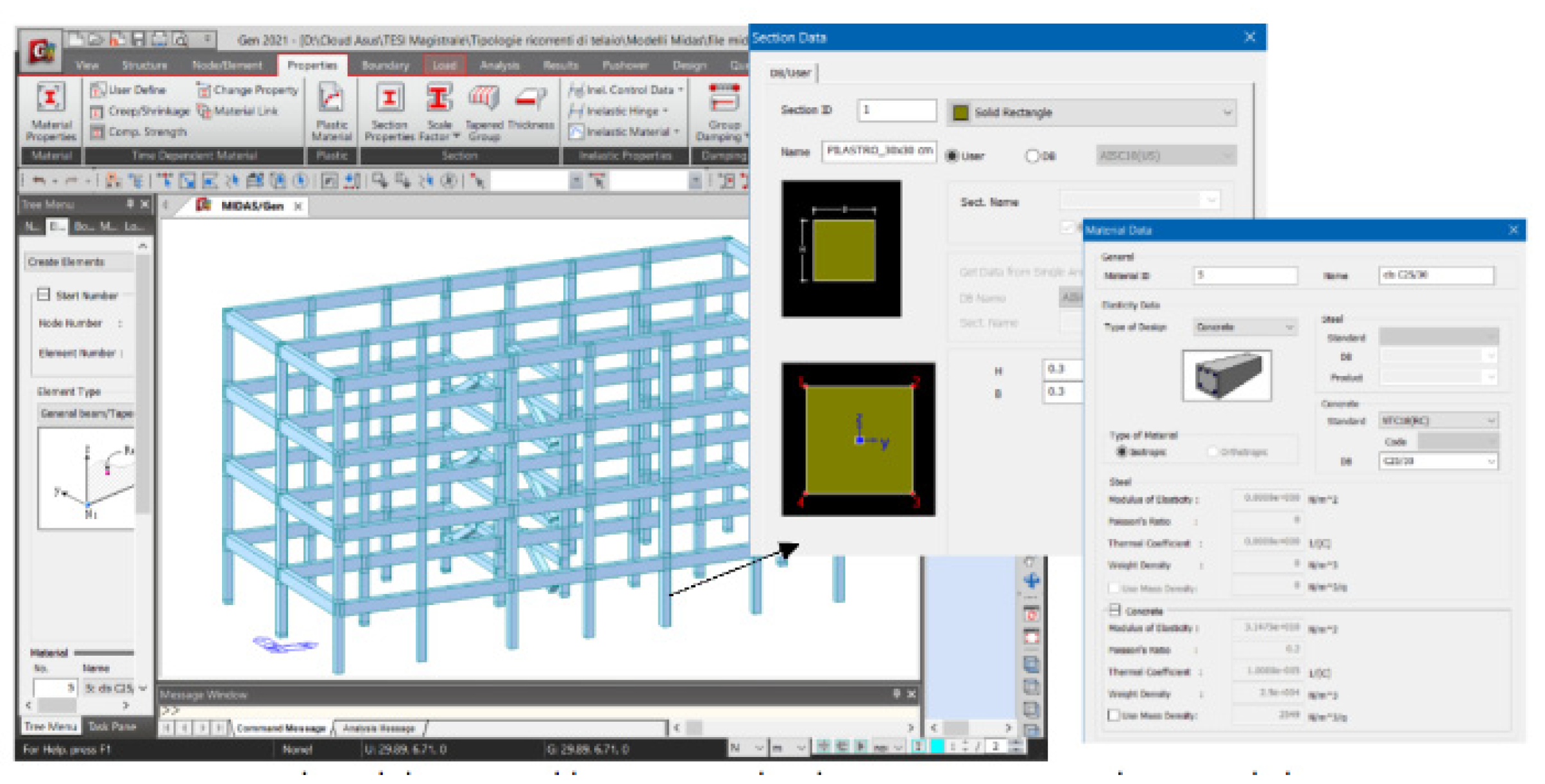Select the User radio button

(953, 156)
